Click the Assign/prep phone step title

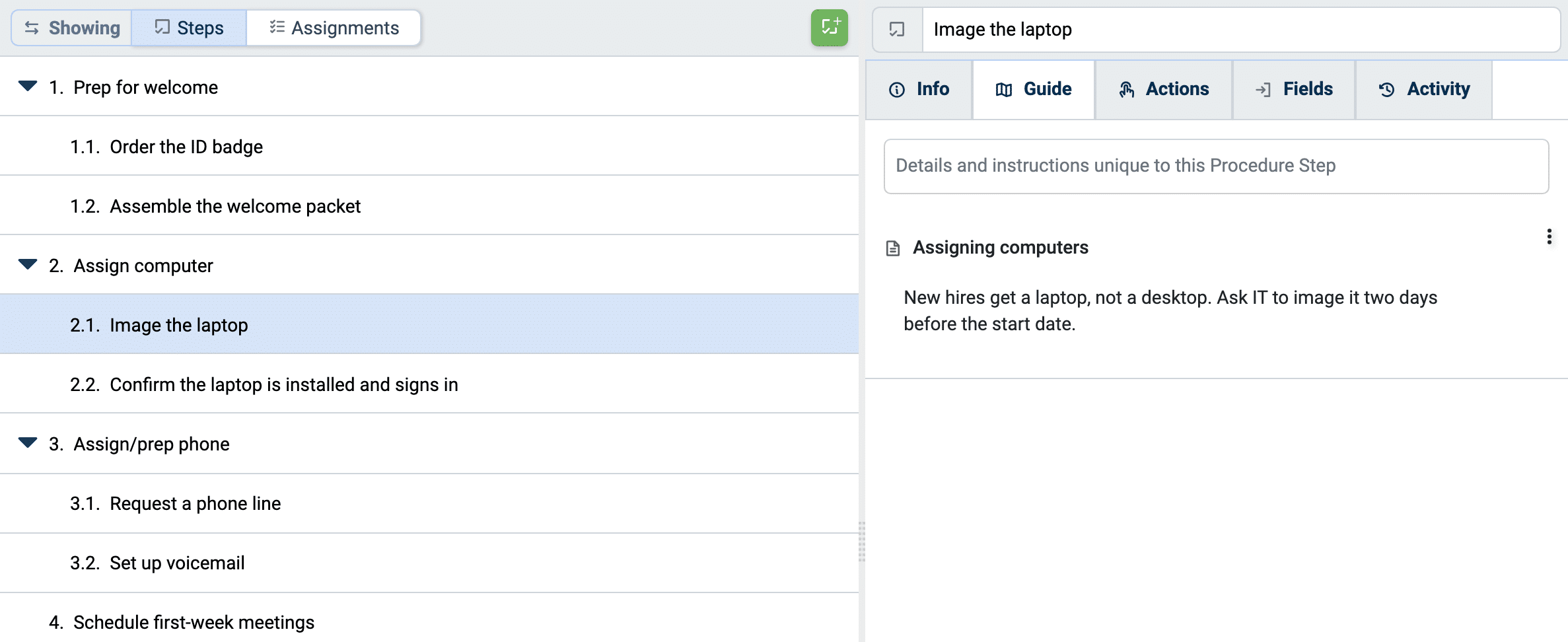tap(151, 444)
